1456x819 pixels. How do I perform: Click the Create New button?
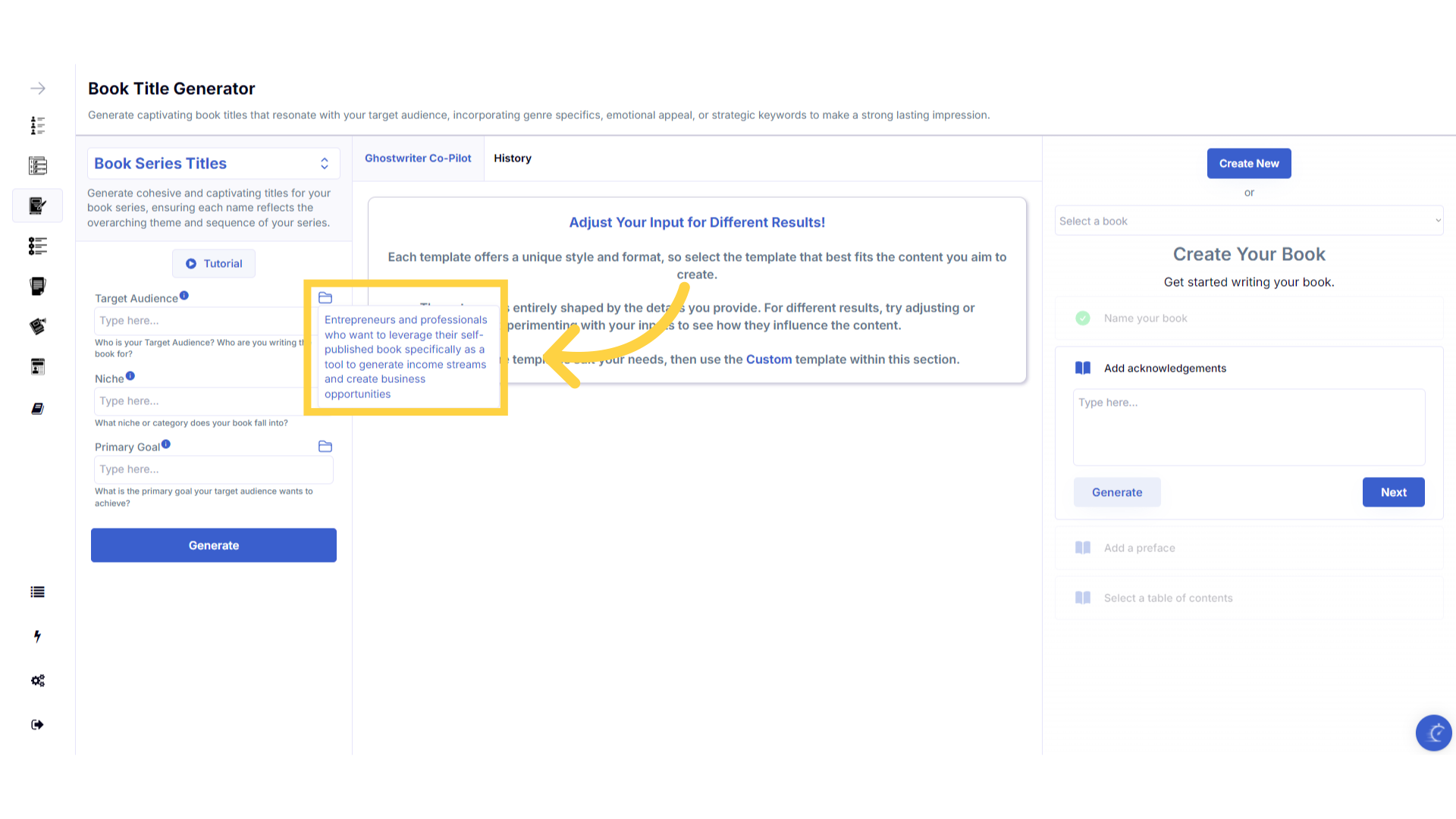click(1249, 164)
